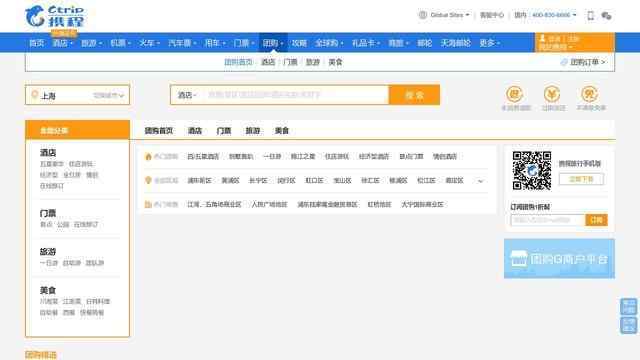Click the third round orange 免 badge

pos(590,94)
